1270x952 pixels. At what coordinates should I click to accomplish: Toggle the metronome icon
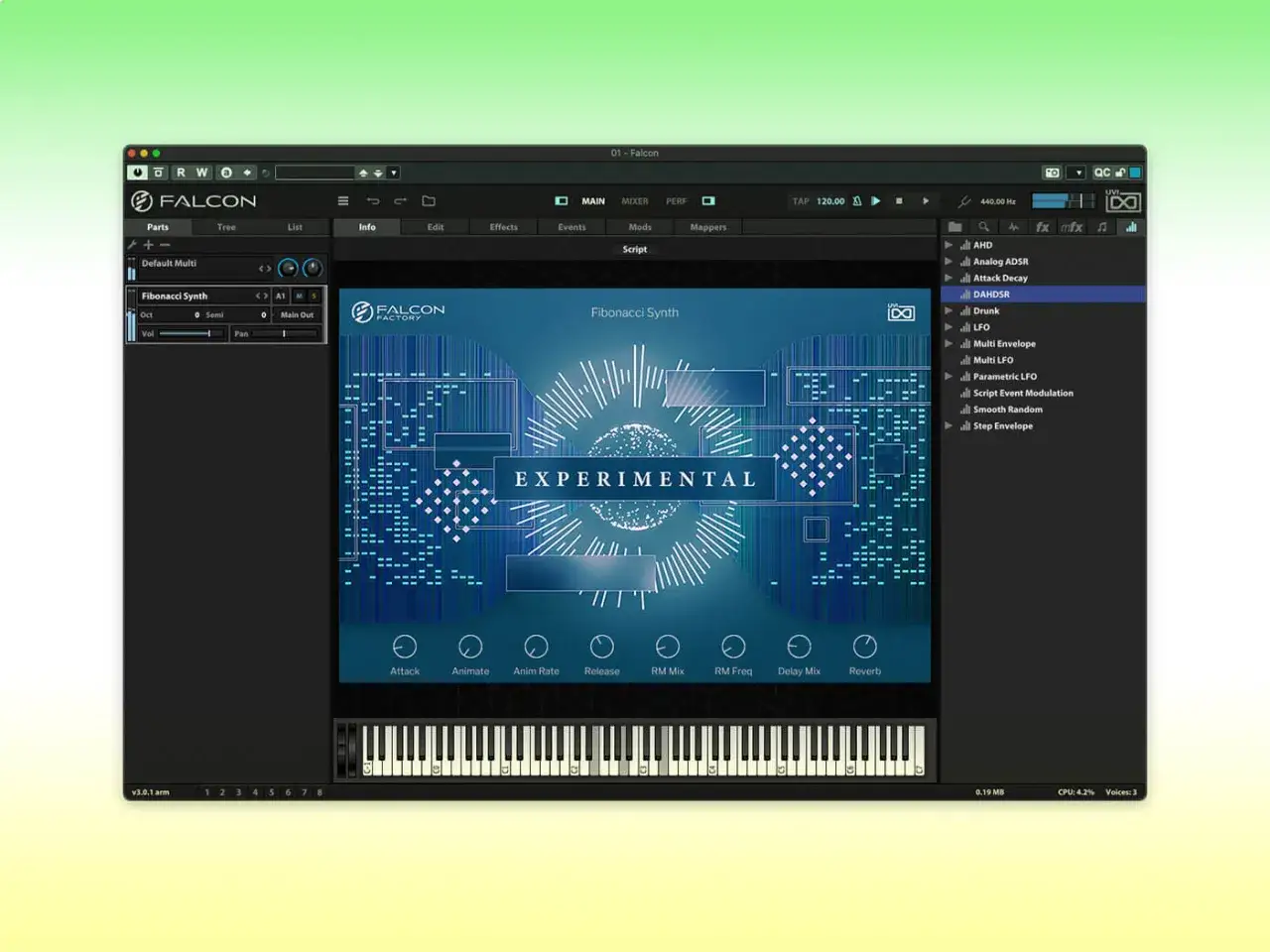(857, 201)
